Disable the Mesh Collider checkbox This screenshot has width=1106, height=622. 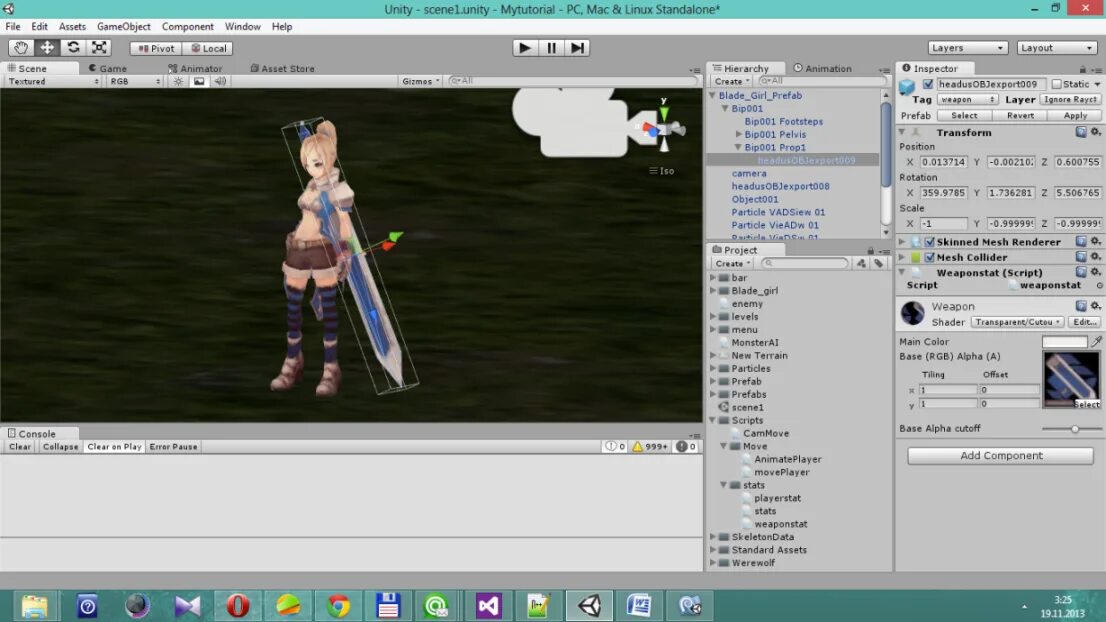pyautogui.click(x=930, y=257)
